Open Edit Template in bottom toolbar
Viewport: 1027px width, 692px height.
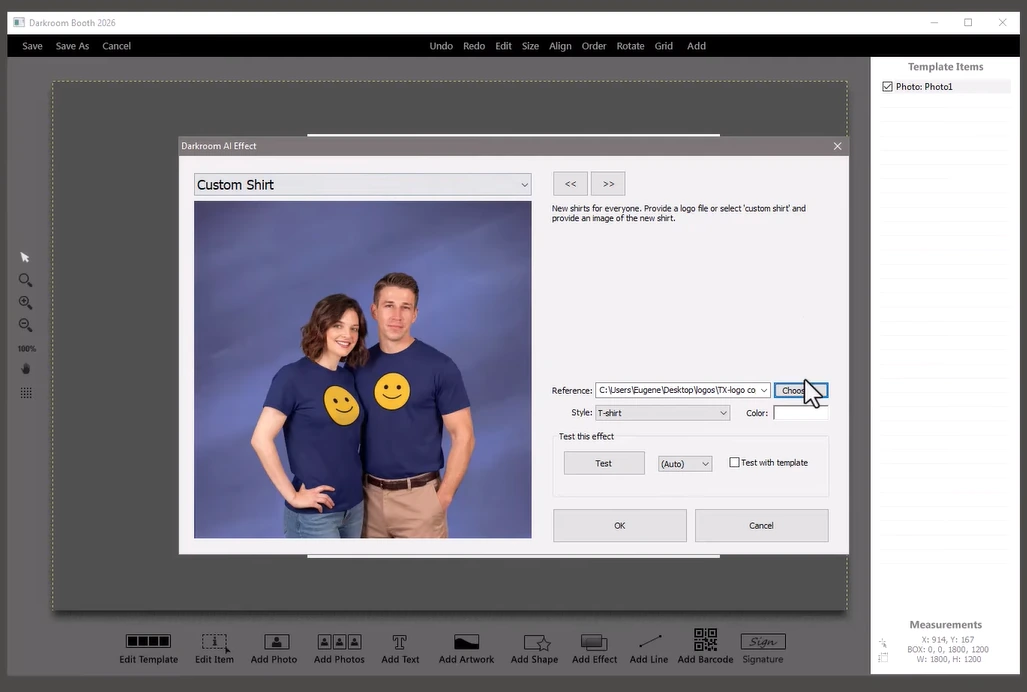(149, 648)
